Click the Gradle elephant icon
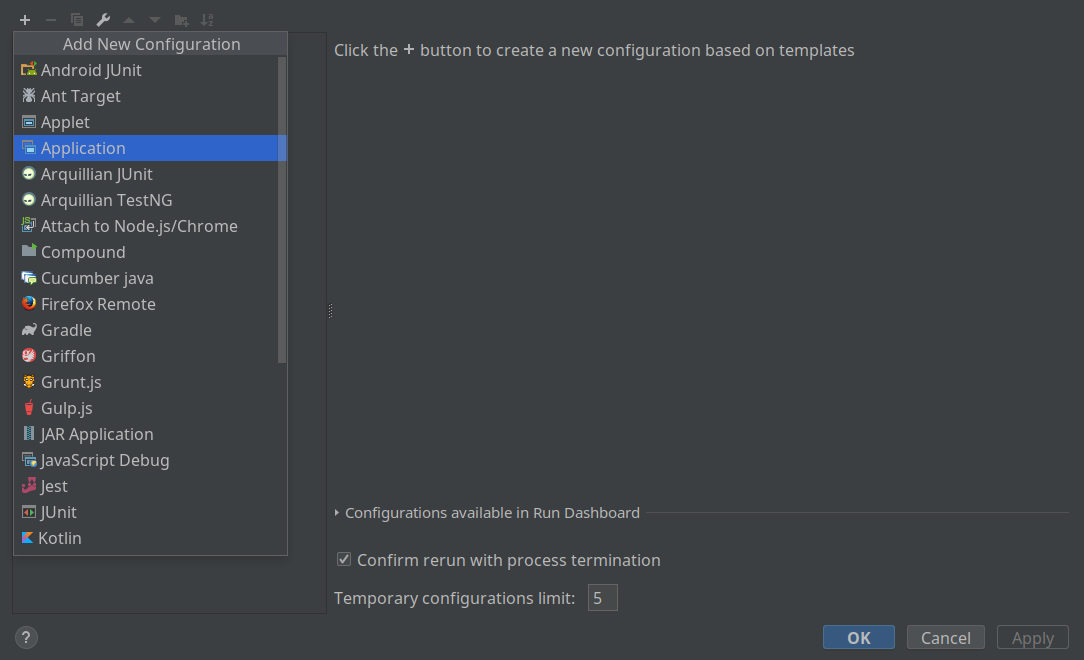 click(28, 330)
